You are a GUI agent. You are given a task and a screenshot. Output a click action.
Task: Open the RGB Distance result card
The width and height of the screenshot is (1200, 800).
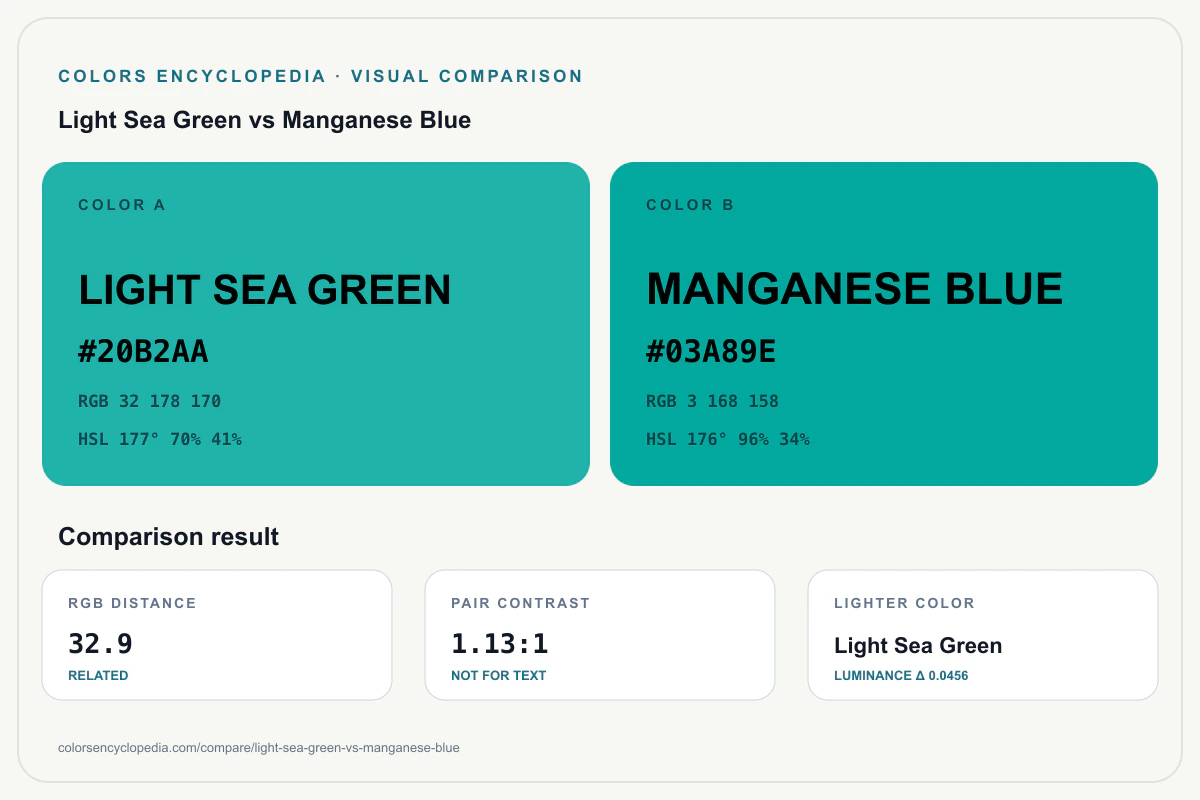pyautogui.click(x=217, y=635)
